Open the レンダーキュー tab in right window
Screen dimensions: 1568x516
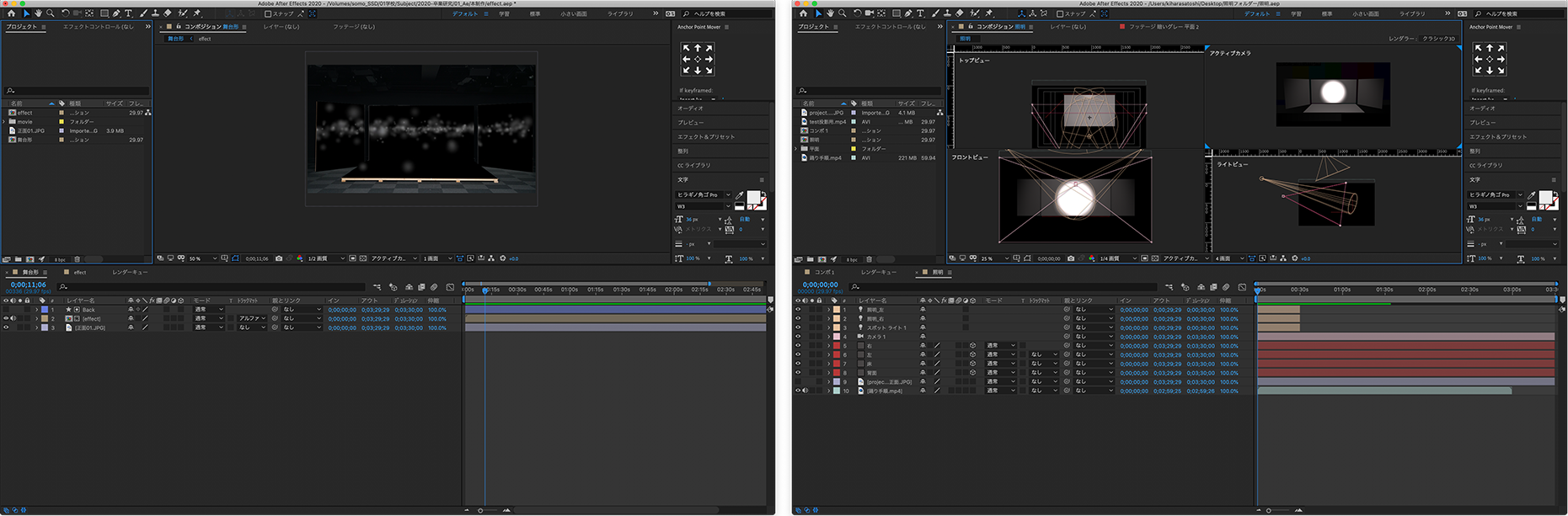click(x=878, y=273)
